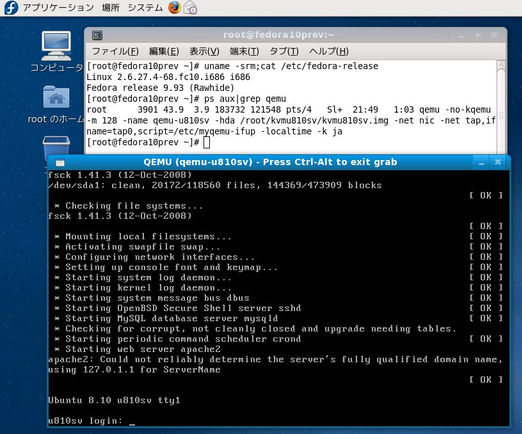The image size is (522, 434).
Task: Minimize the QEMU window
Action: coord(481,162)
